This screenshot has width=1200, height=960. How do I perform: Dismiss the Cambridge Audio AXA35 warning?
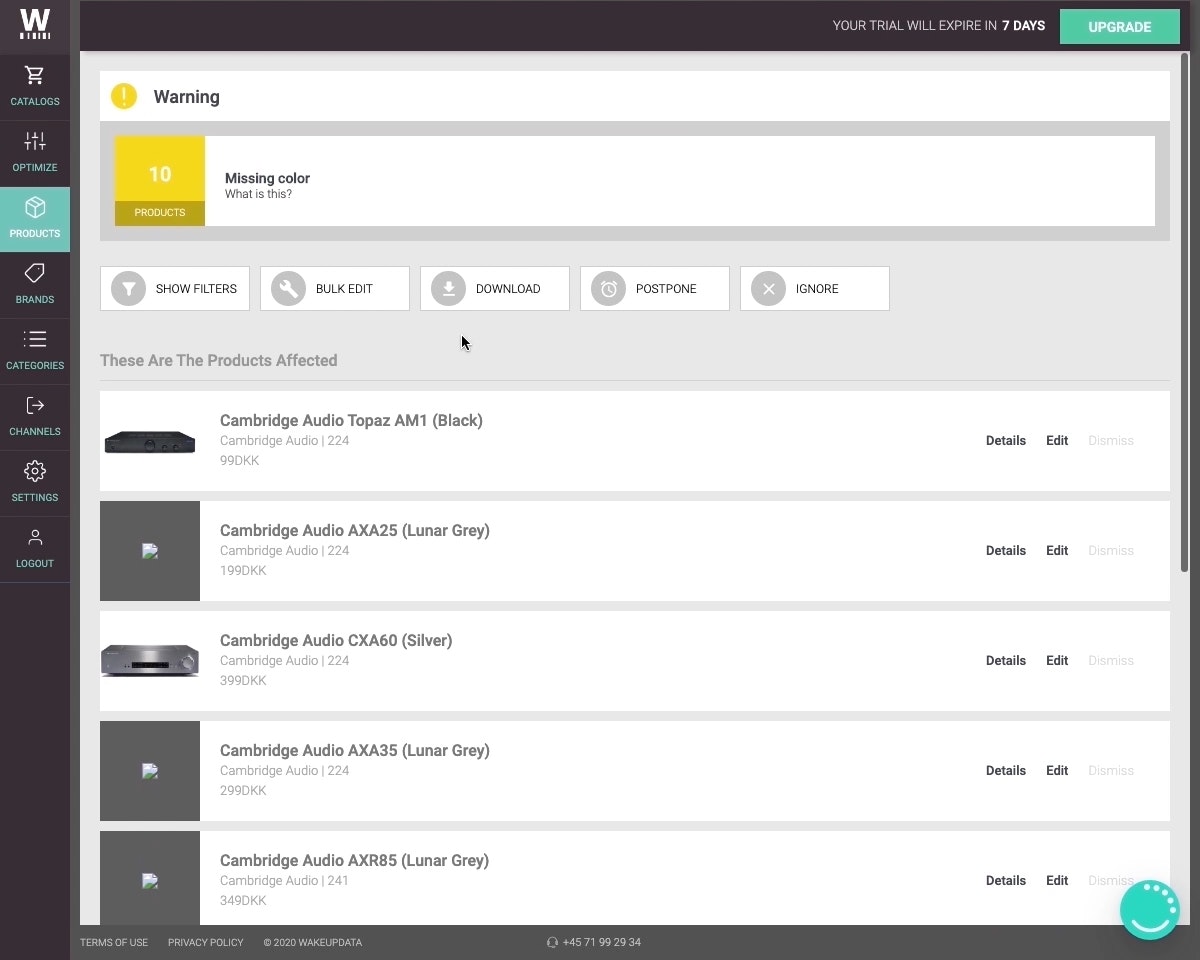click(1111, 770)
